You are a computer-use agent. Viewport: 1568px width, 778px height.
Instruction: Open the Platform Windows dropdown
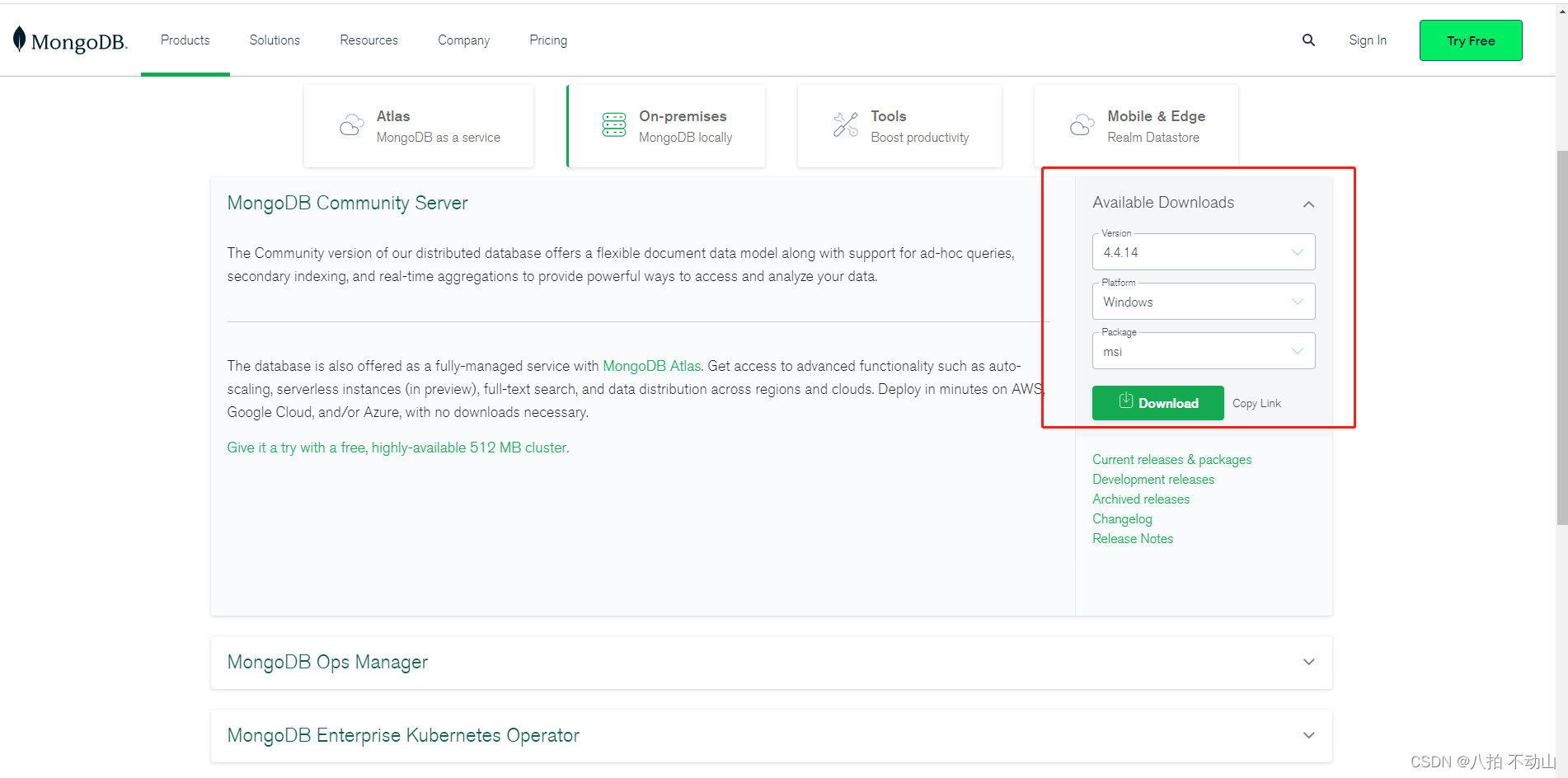pyautogui.click(x=1204, y=302)
